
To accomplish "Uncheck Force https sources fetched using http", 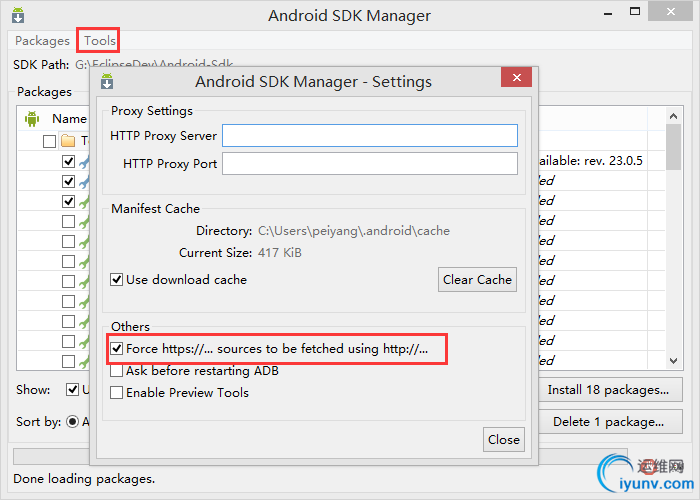I will click(117, 349).
